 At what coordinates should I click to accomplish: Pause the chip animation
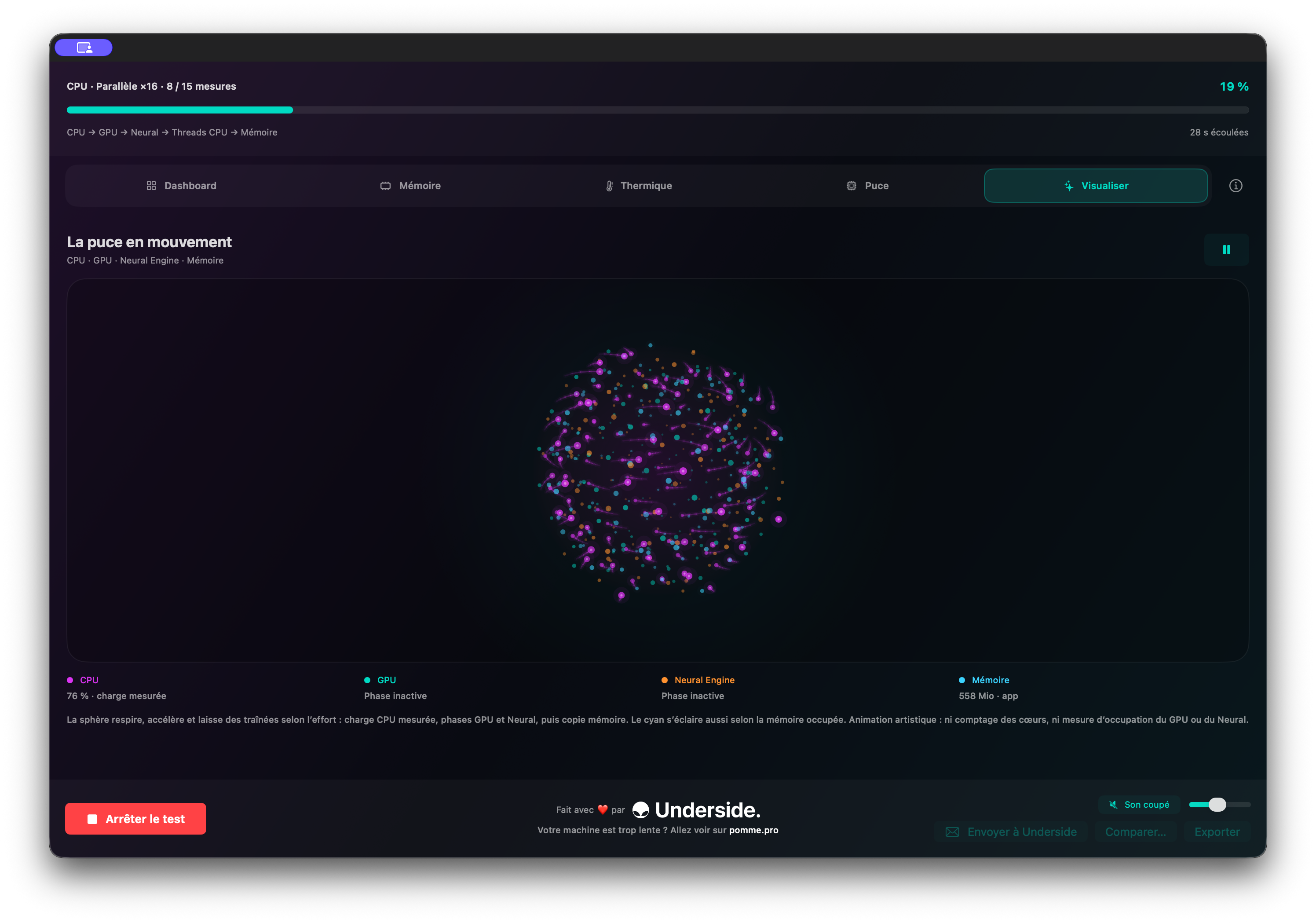click(x=1226, y=249)
